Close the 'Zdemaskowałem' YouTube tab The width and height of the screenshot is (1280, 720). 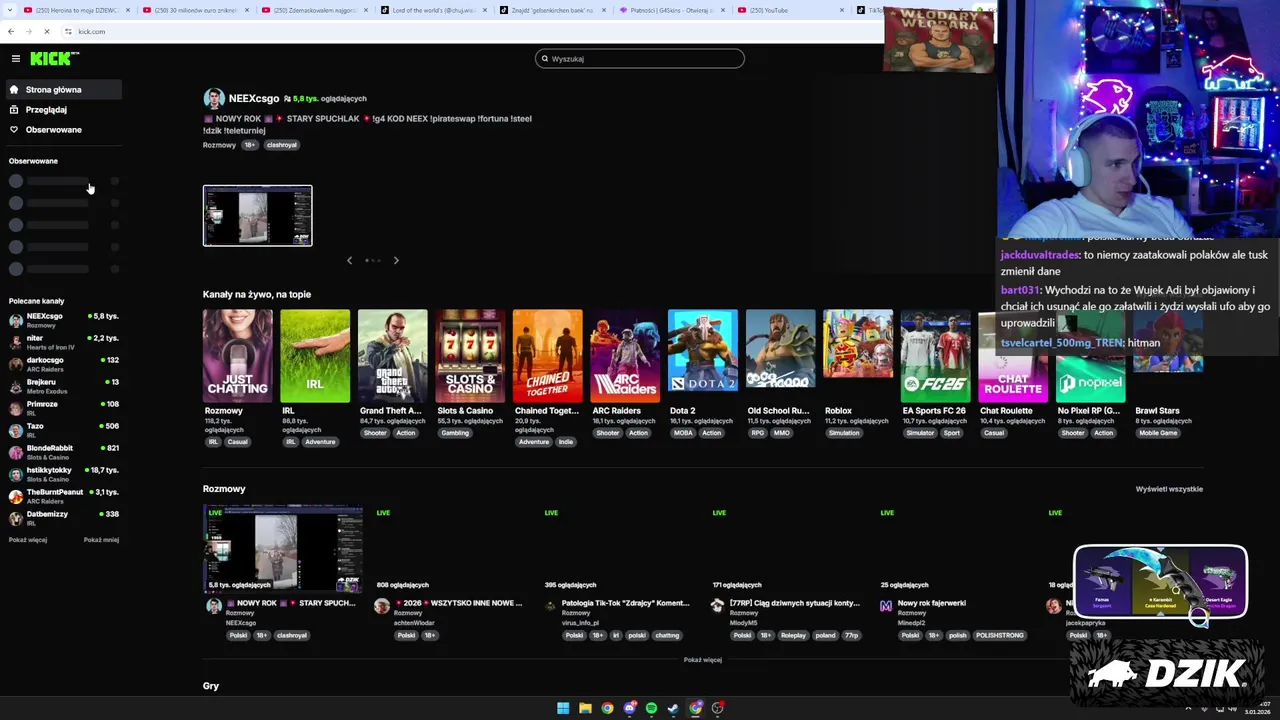click(x=366, y=10)
